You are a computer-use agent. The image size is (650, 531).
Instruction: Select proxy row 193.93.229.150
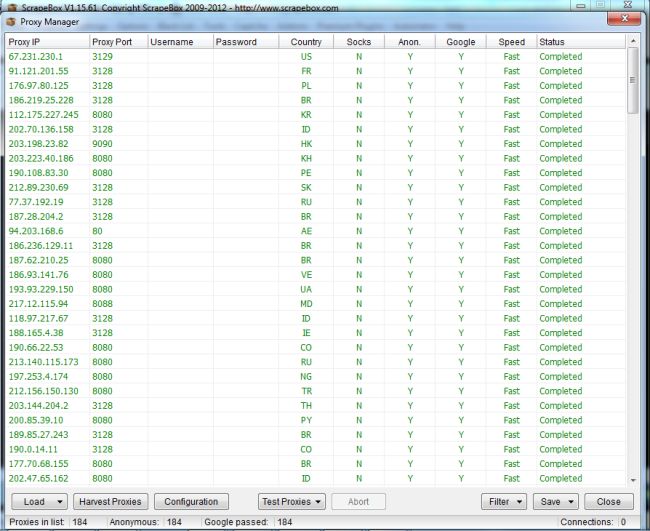pyautogui.click(x=315, y=289)
